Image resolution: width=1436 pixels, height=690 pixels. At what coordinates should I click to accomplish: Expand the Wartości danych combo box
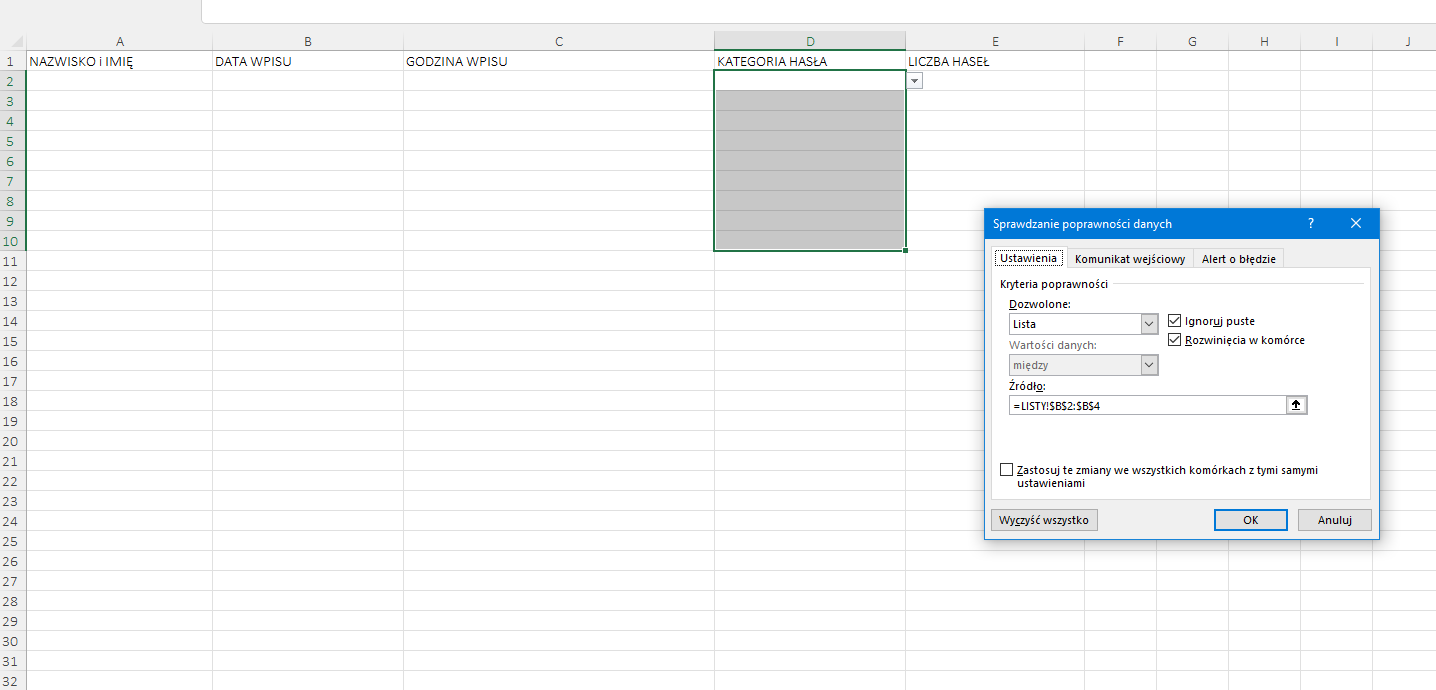[1149, 365]
